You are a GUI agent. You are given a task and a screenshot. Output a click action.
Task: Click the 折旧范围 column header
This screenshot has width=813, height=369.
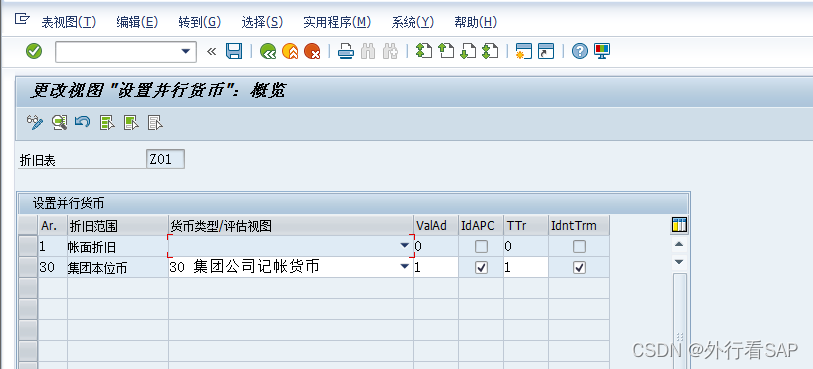(118, 225)
